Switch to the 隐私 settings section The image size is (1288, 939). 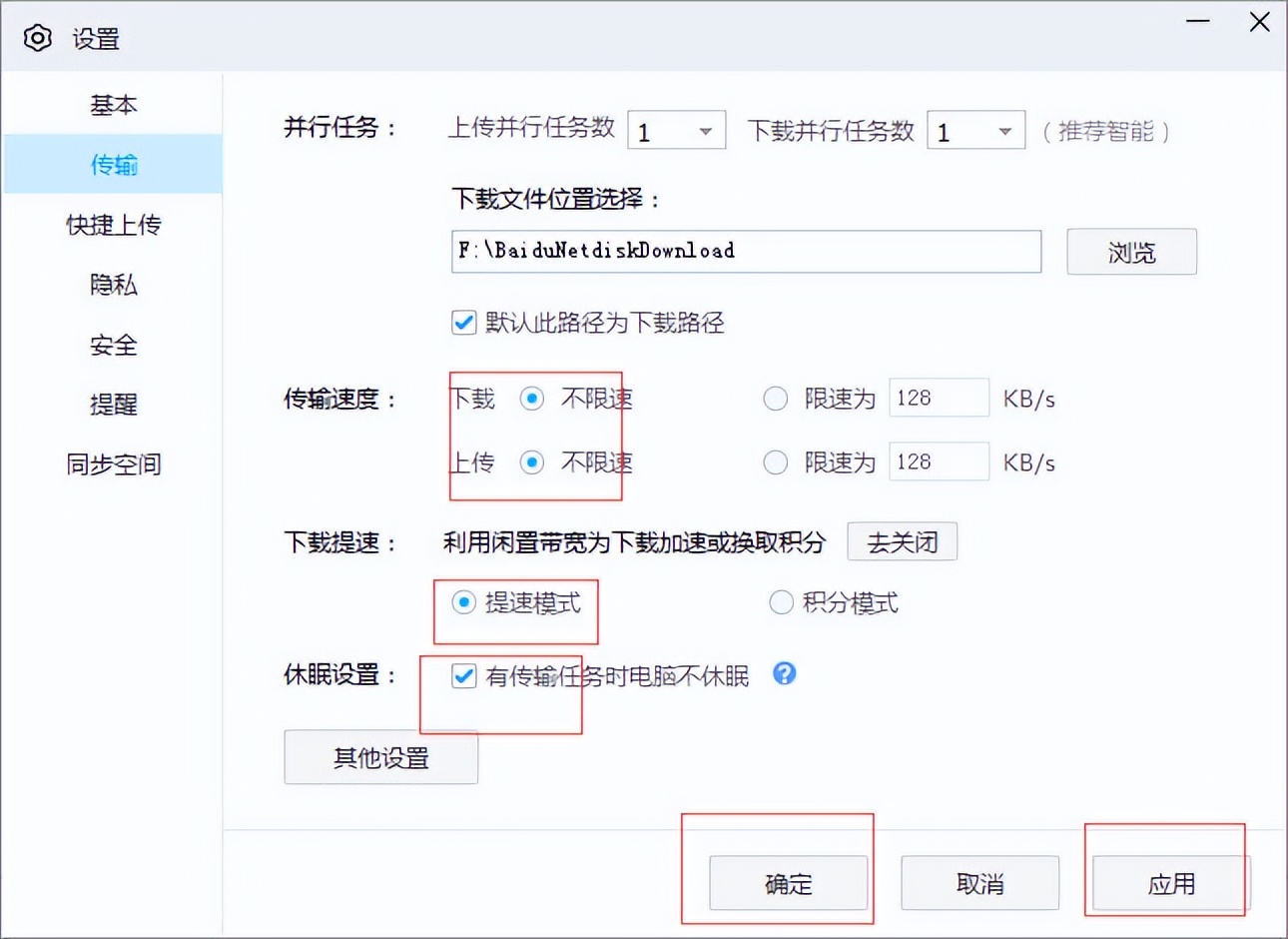113,285
